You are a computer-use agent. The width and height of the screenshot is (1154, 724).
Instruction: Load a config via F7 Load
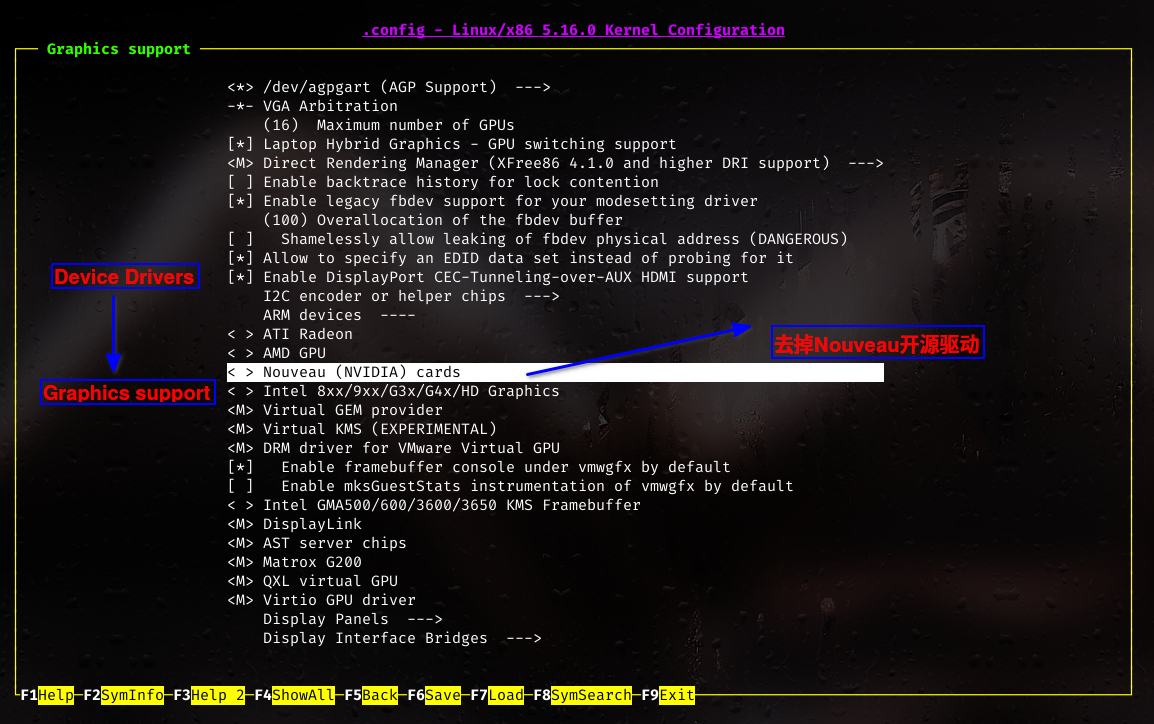click(x=506, y=695)
